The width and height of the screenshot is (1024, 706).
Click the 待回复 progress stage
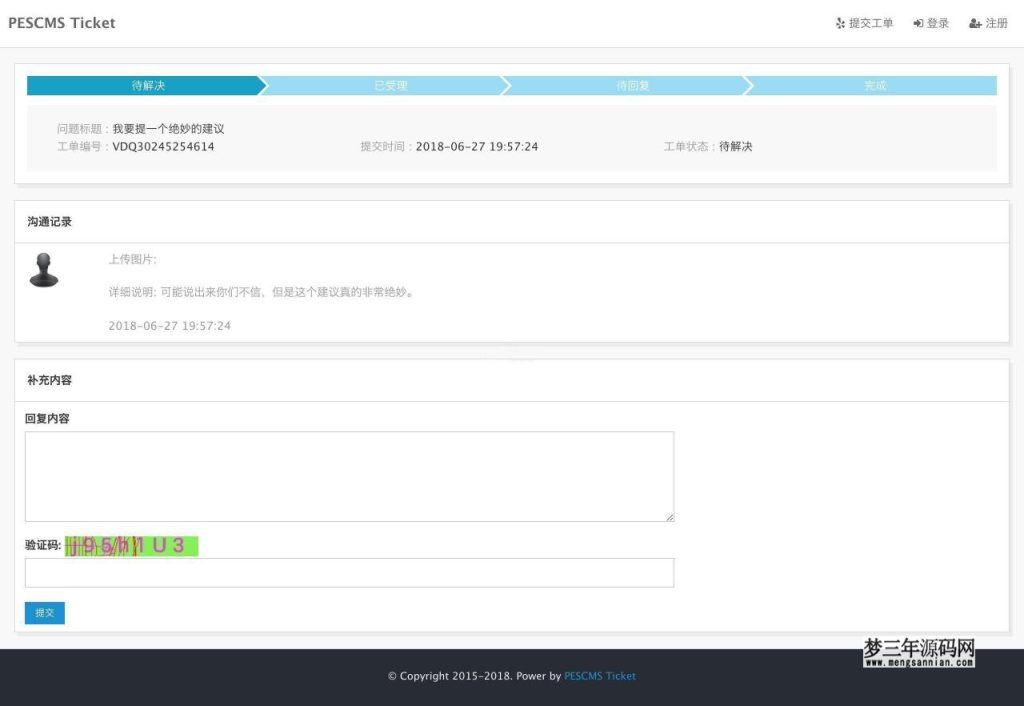(632, 85)
